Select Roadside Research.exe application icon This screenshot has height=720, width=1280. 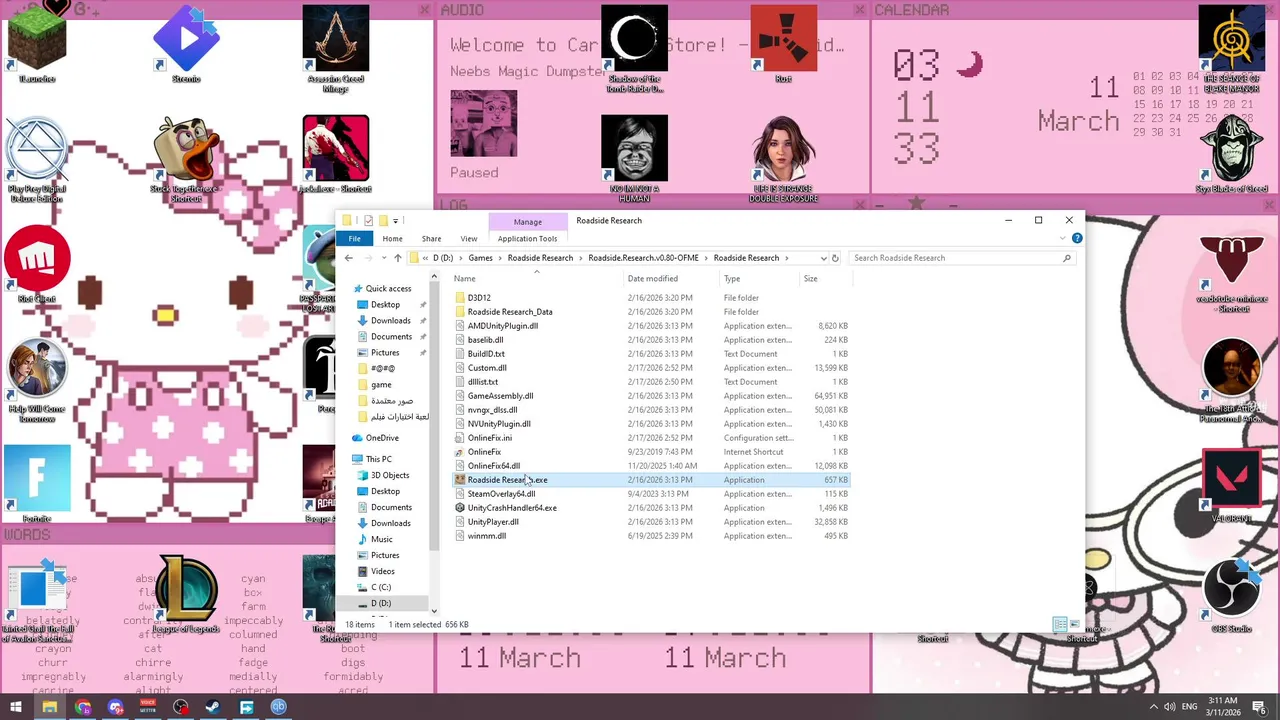click(460, 480)
